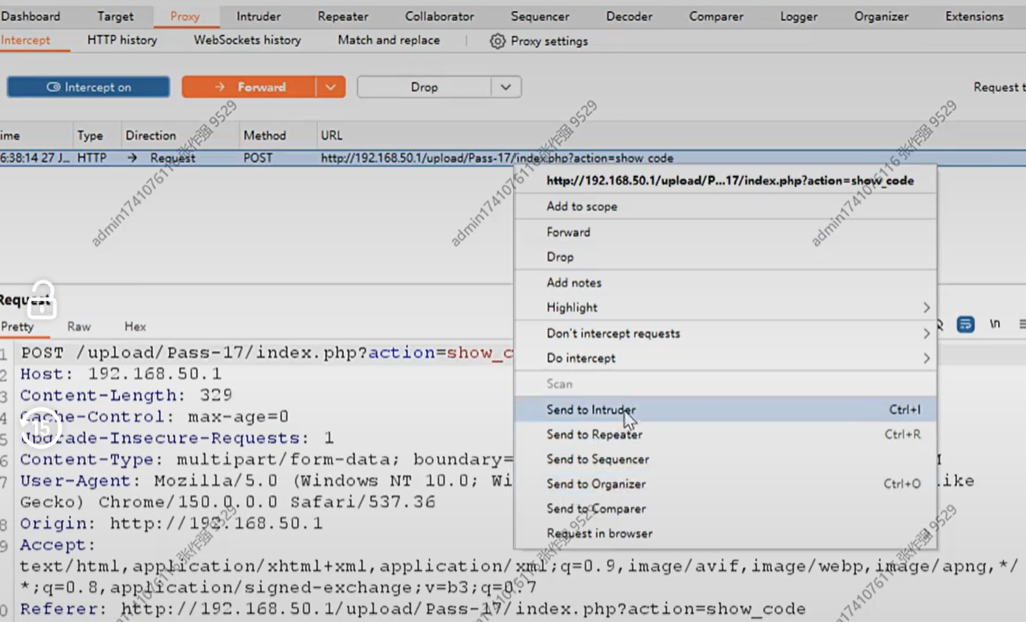
Task: Select the Intercept sub-tab
Action: point(26,40)
